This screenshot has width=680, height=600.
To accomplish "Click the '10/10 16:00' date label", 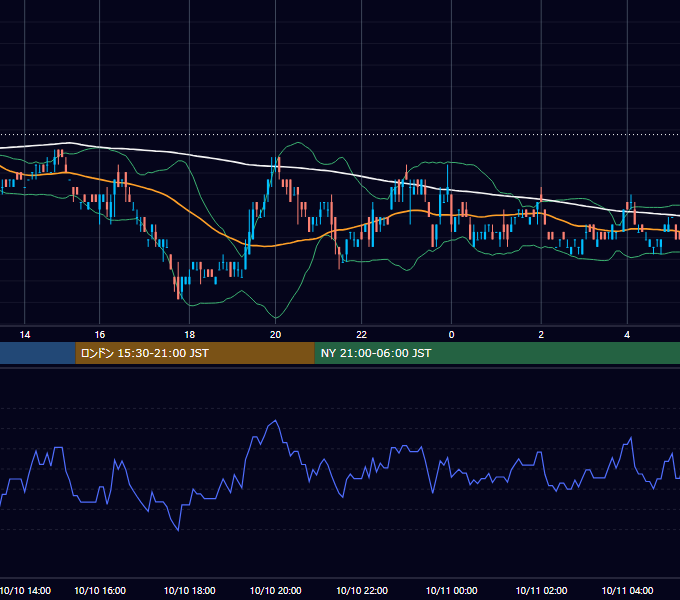I will (x=100, y=590).
